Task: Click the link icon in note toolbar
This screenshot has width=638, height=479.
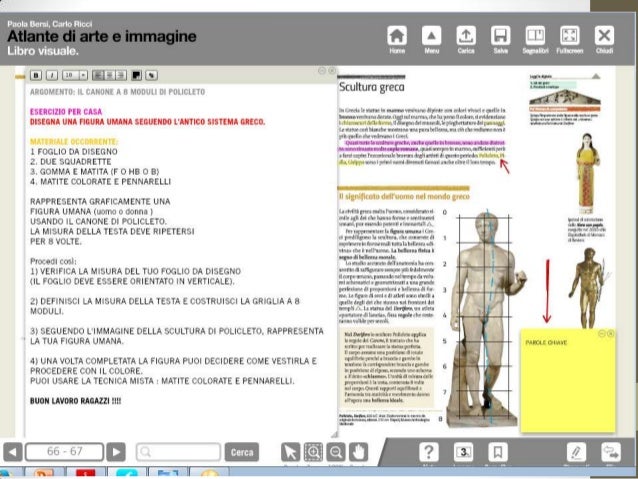Action: 151,75
